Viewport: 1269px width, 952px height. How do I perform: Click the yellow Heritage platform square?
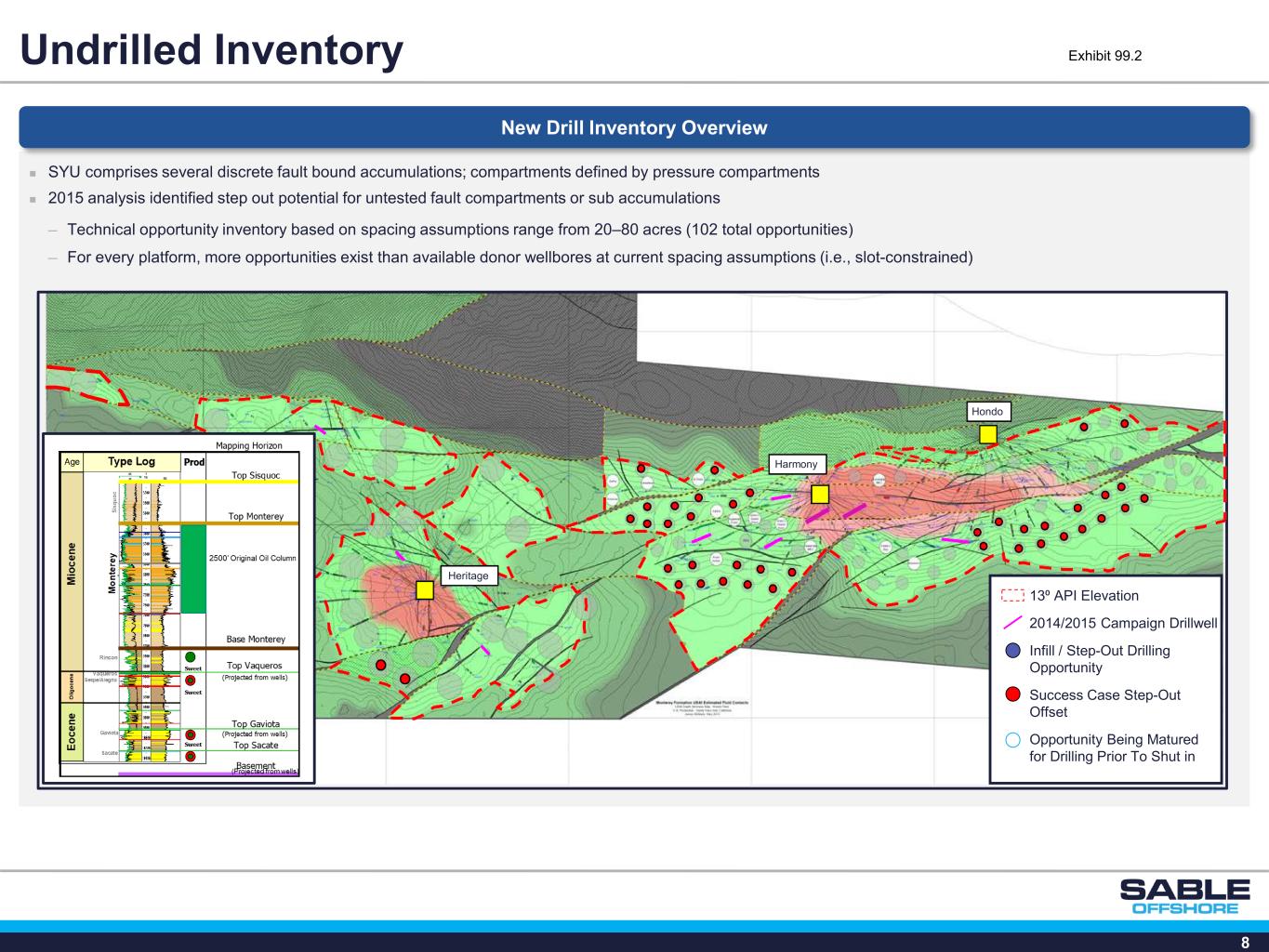425,589
